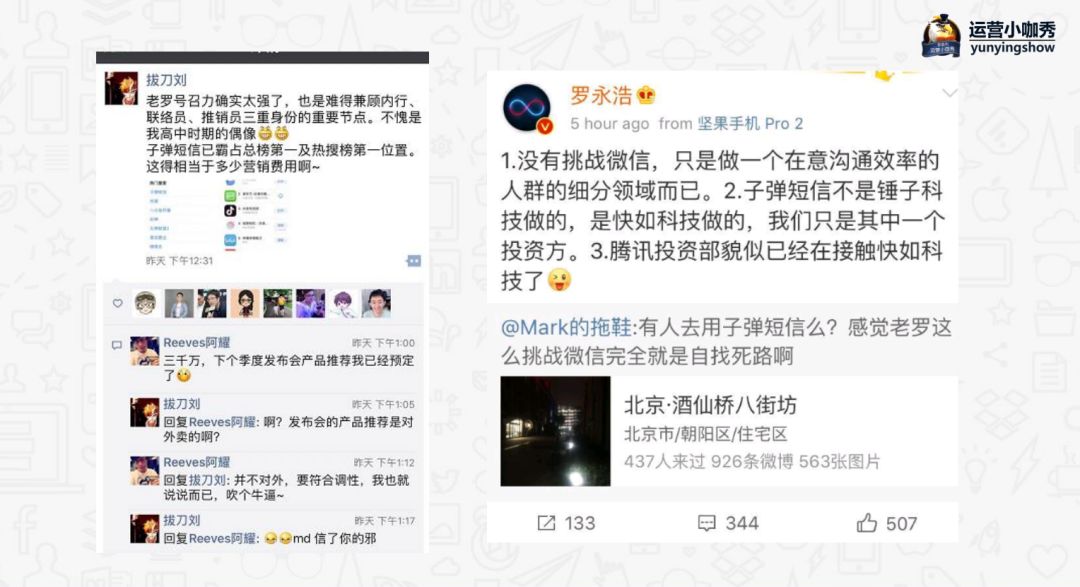Open 坚果手机 Pro 2 source link
Viewport: 1080px width, 587px height.
[750, 124]
